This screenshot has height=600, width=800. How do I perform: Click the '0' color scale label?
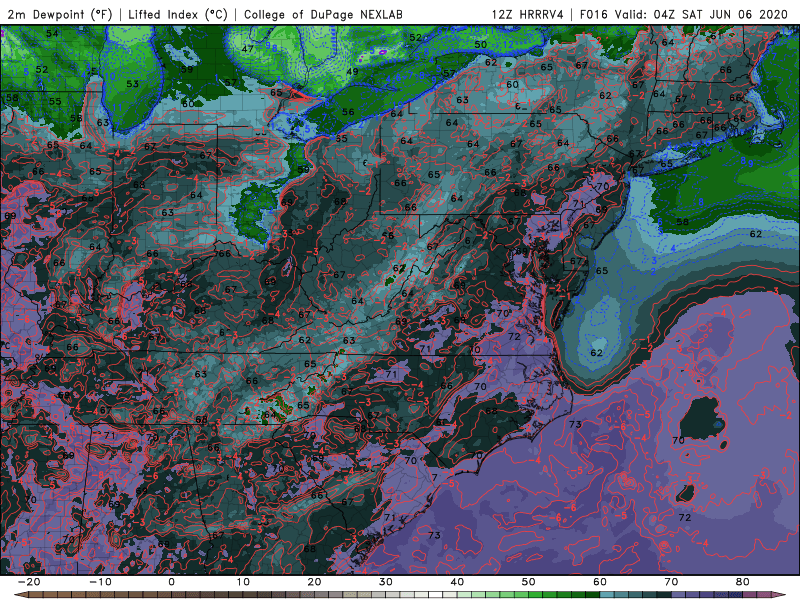[171, 582]
